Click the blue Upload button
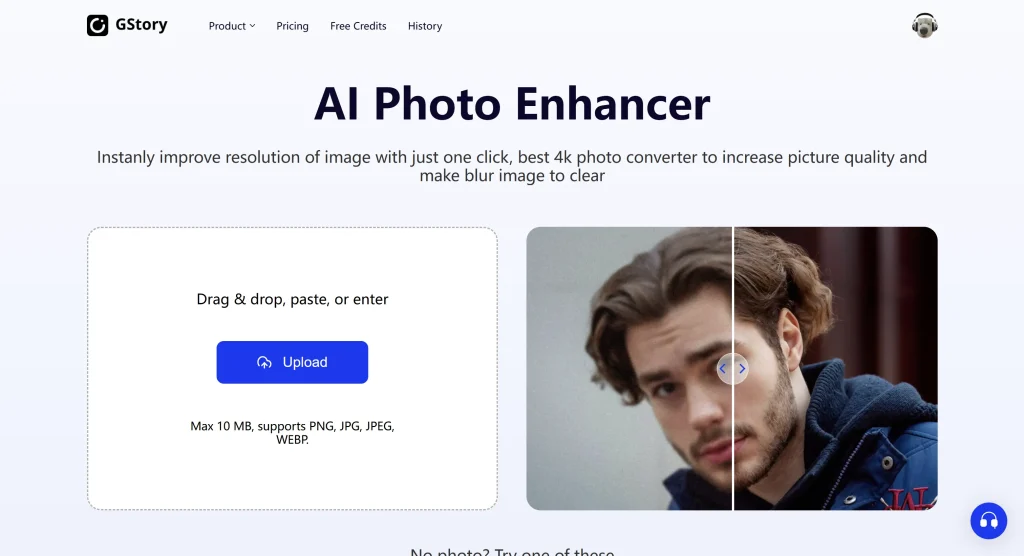 coord(292,362)
